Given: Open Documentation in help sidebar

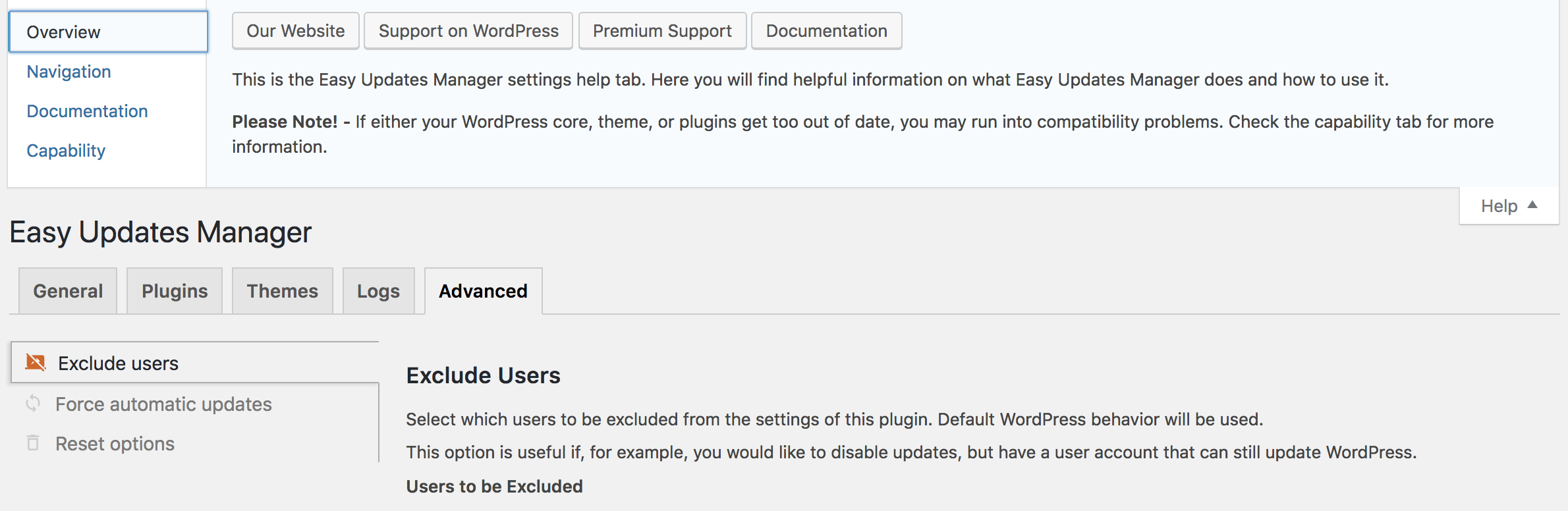Looking at the screenshot, I should [87, 111].
